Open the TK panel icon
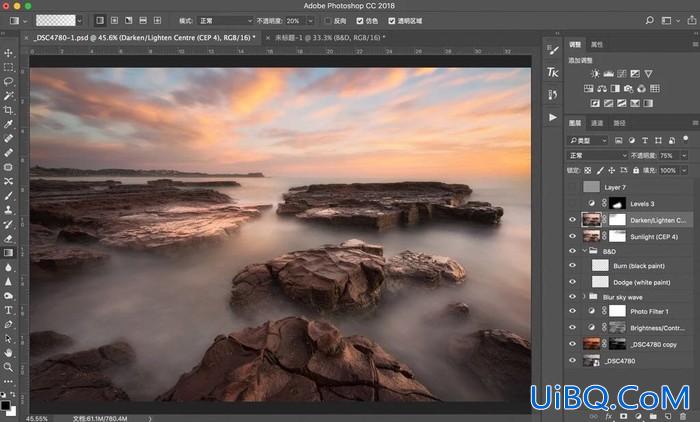 click(553, 72)
